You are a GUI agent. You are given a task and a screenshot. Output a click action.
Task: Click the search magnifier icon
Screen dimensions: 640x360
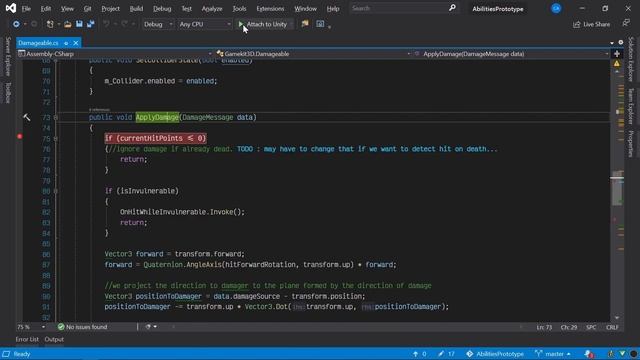(x=452, y=8)
